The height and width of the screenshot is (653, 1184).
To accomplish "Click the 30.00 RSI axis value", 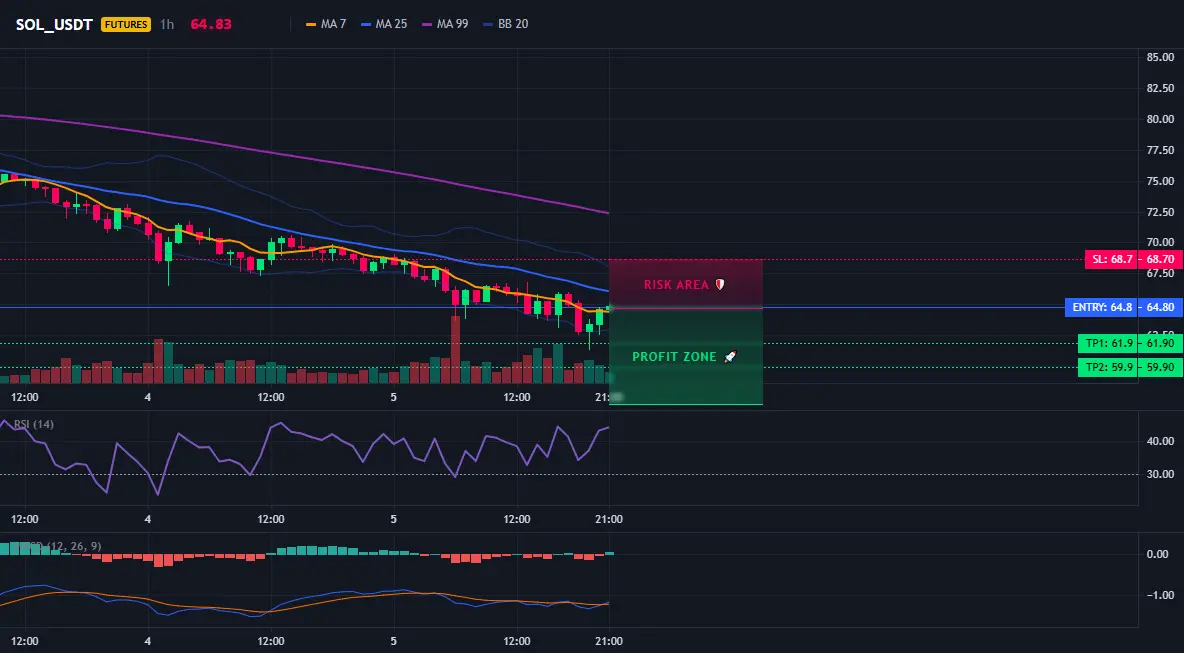I will (1160, 474).
